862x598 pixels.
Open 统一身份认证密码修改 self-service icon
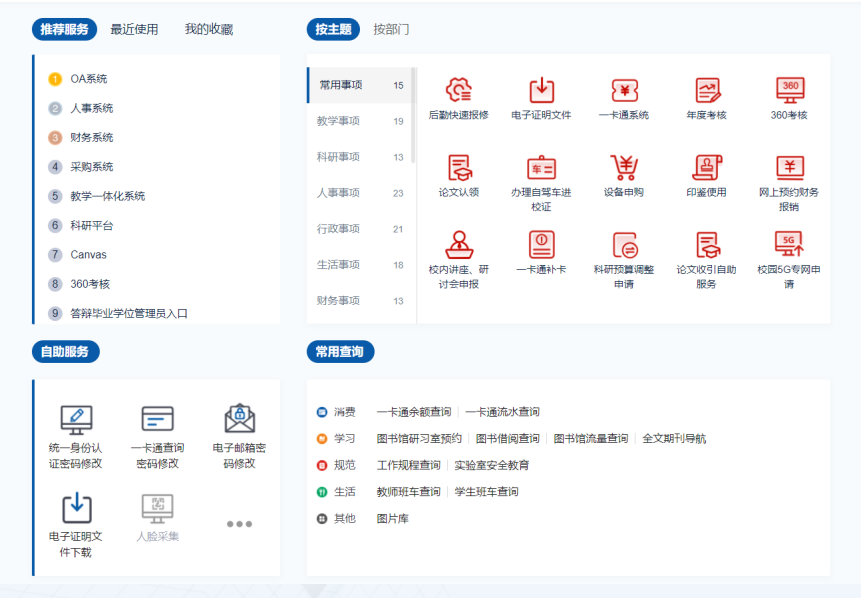click(76, 420)
